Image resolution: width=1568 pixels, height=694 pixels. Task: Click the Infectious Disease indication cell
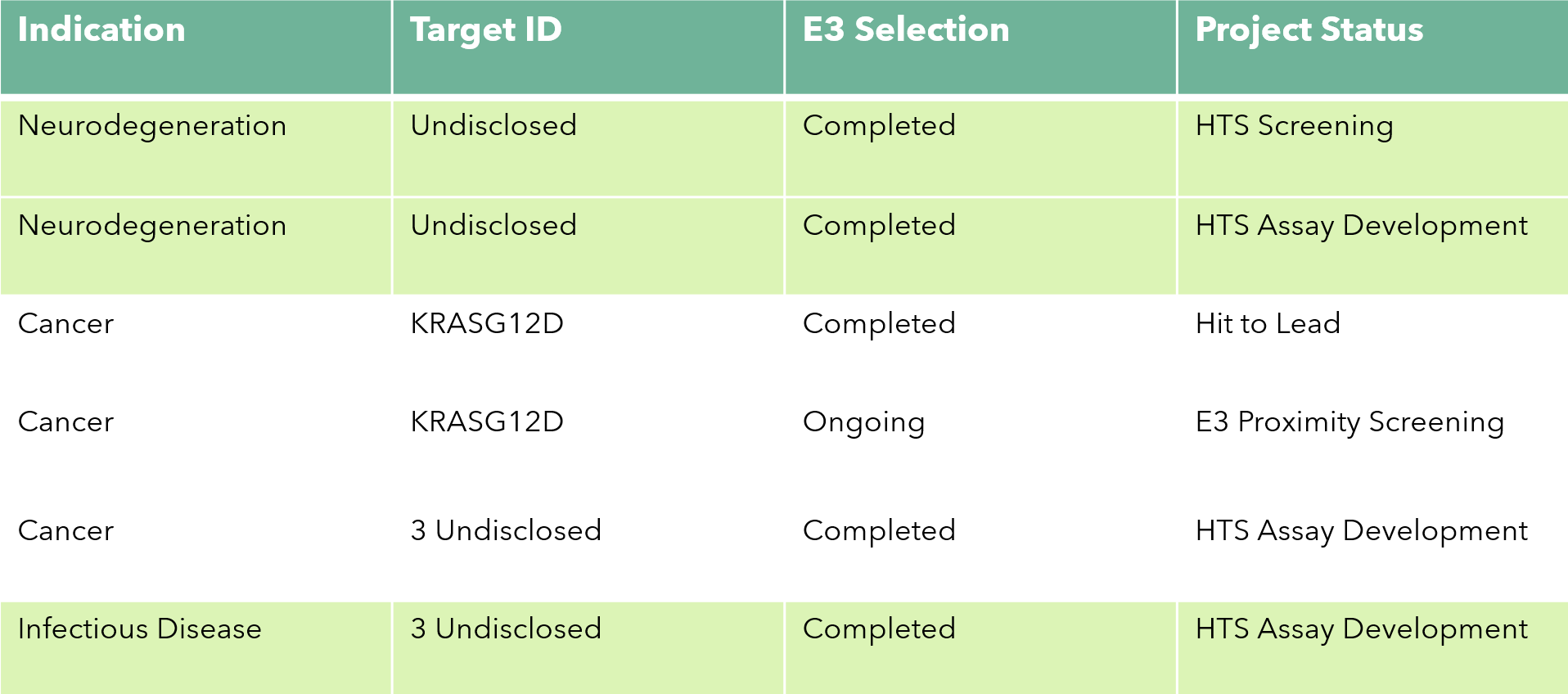click(x=140, y=629)
